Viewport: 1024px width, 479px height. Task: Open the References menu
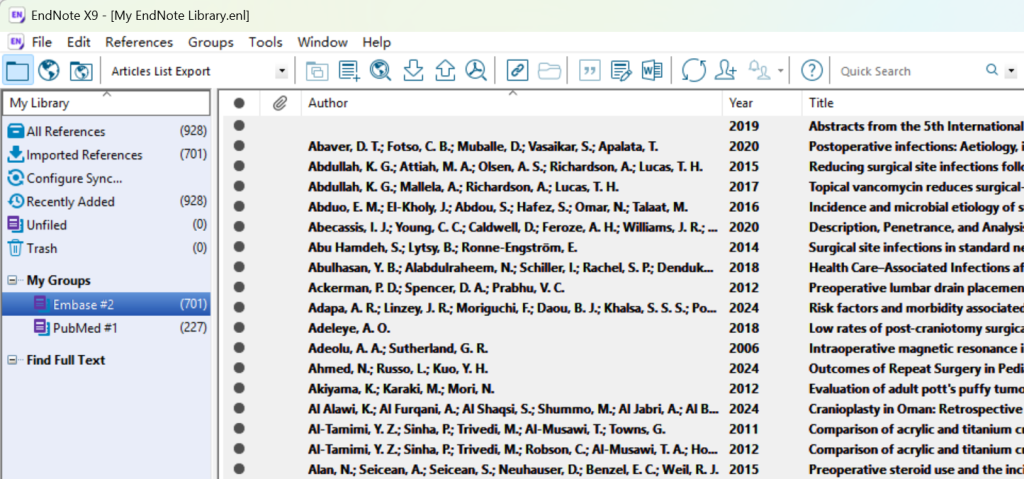(139, 42)
